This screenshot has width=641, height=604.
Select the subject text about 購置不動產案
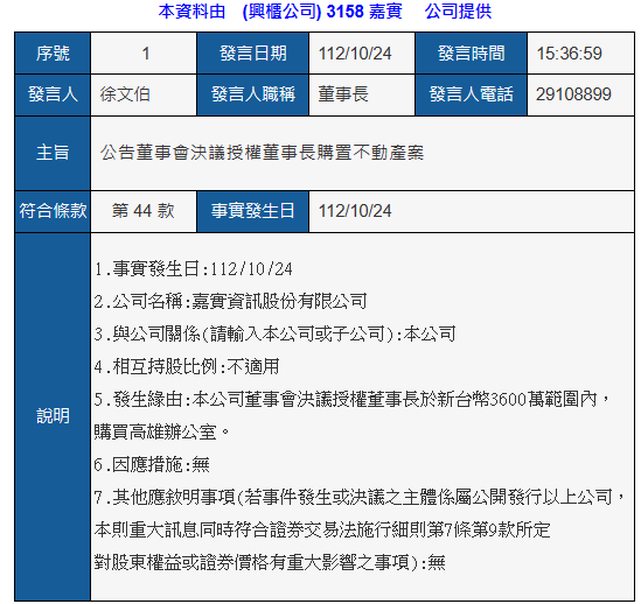pyautogui.click(x=263, y=153)
